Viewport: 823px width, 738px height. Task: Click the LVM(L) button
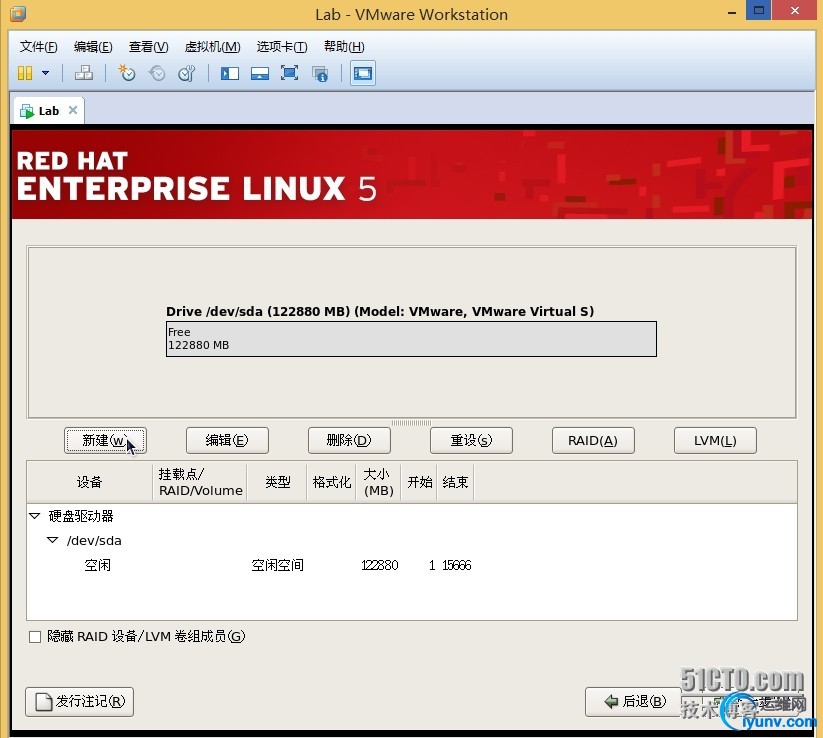[x=715, y=440]
